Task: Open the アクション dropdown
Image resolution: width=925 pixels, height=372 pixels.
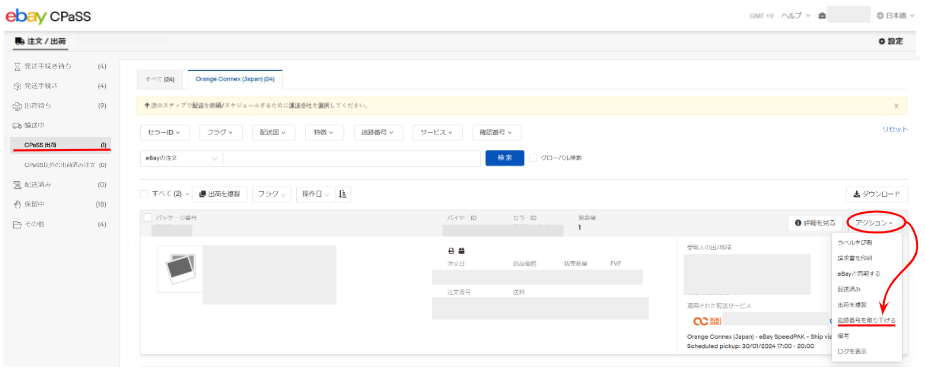Action: pos(874,223)
